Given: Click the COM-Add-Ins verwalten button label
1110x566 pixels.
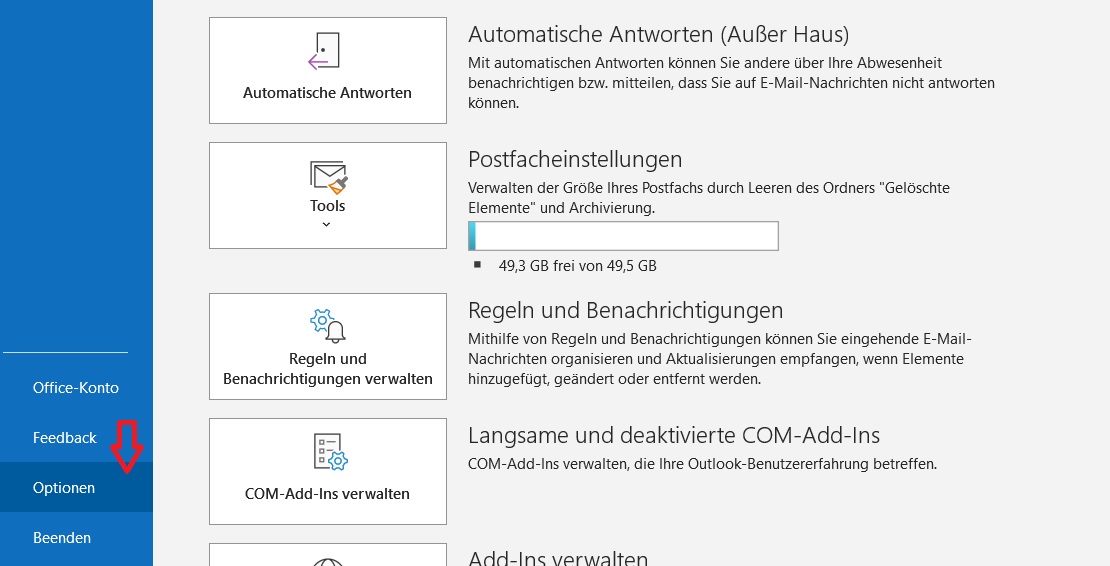Looking at the screenshot, I should coord(327,494).
